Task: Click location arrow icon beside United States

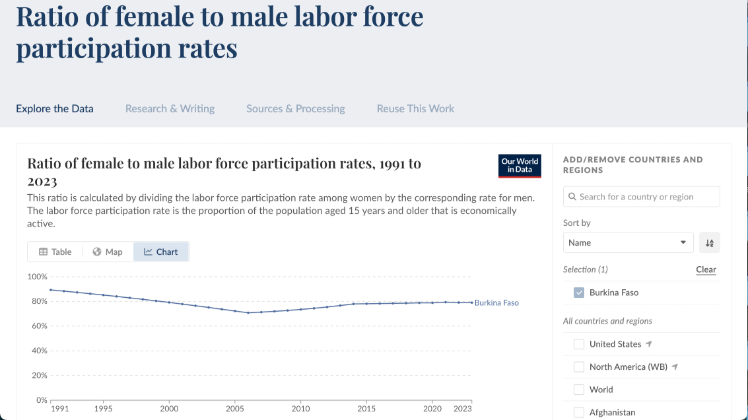Action: [x=651, y=344]
